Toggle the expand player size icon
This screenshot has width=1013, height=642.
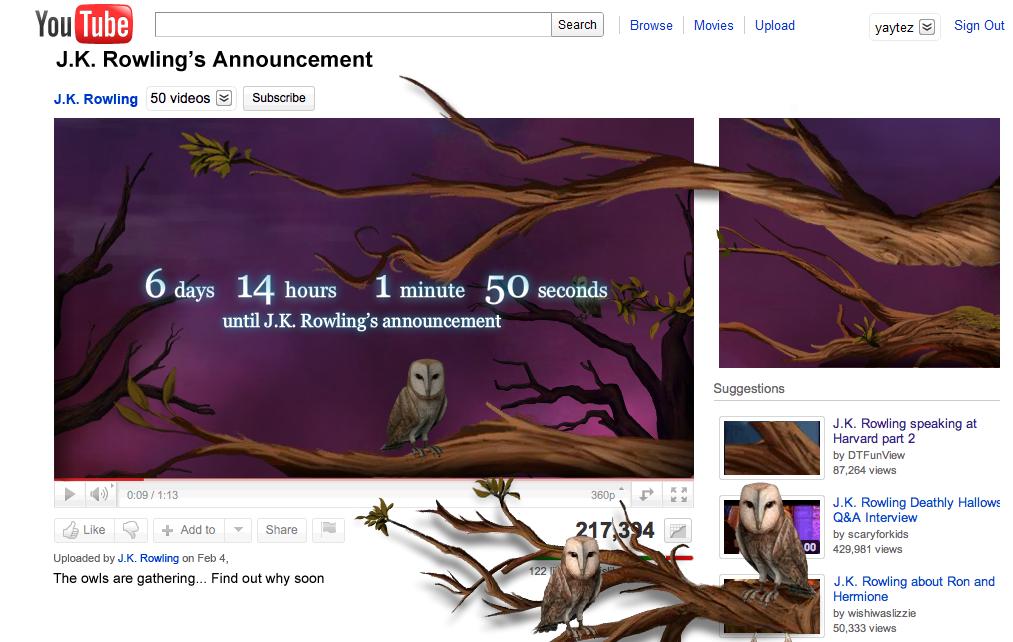click(647, 495)
